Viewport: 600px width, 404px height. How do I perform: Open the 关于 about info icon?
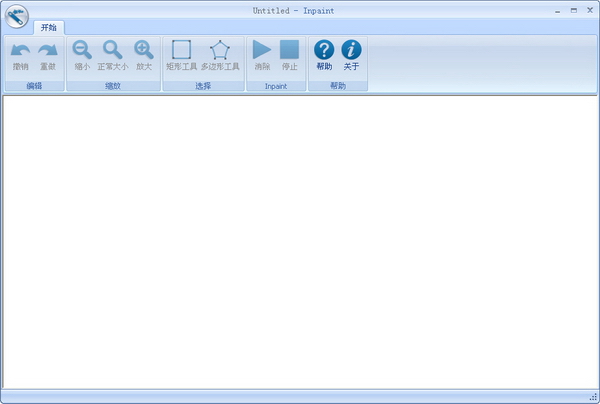coord(351,50)
